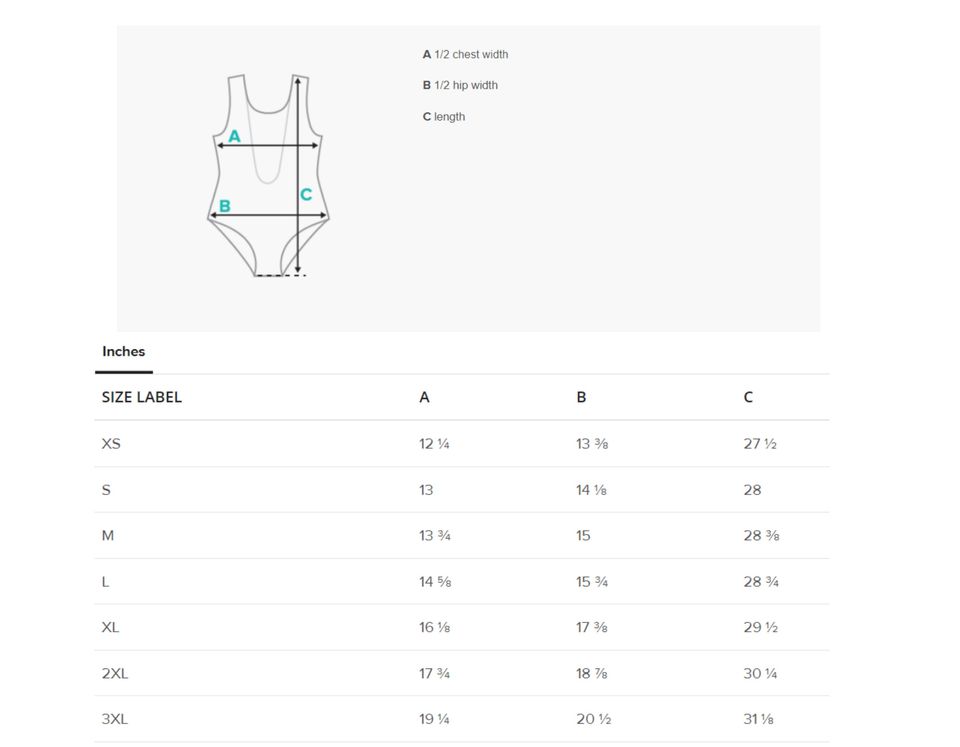960x747 pixels.
Task: Select the Inches tab
Action: (123, 352)
